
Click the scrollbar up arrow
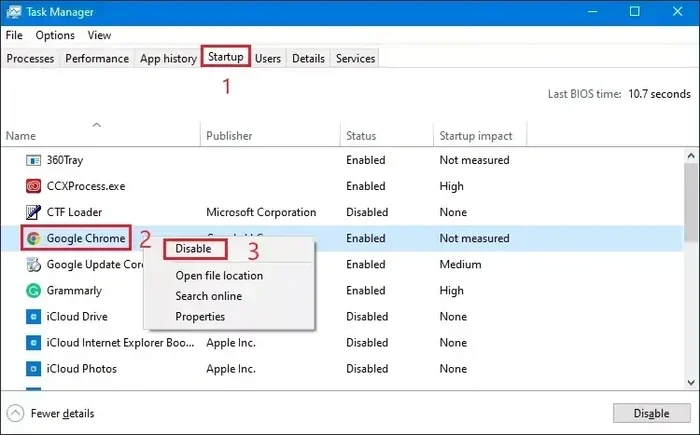[x=691, y=156]
